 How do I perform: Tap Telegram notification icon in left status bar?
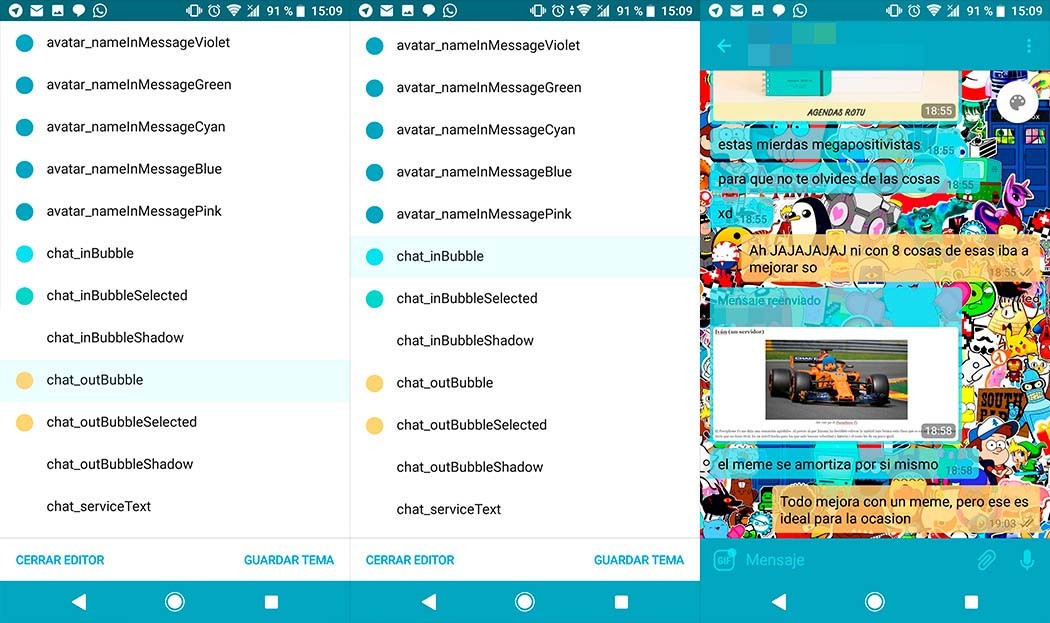tap(15, 10)
